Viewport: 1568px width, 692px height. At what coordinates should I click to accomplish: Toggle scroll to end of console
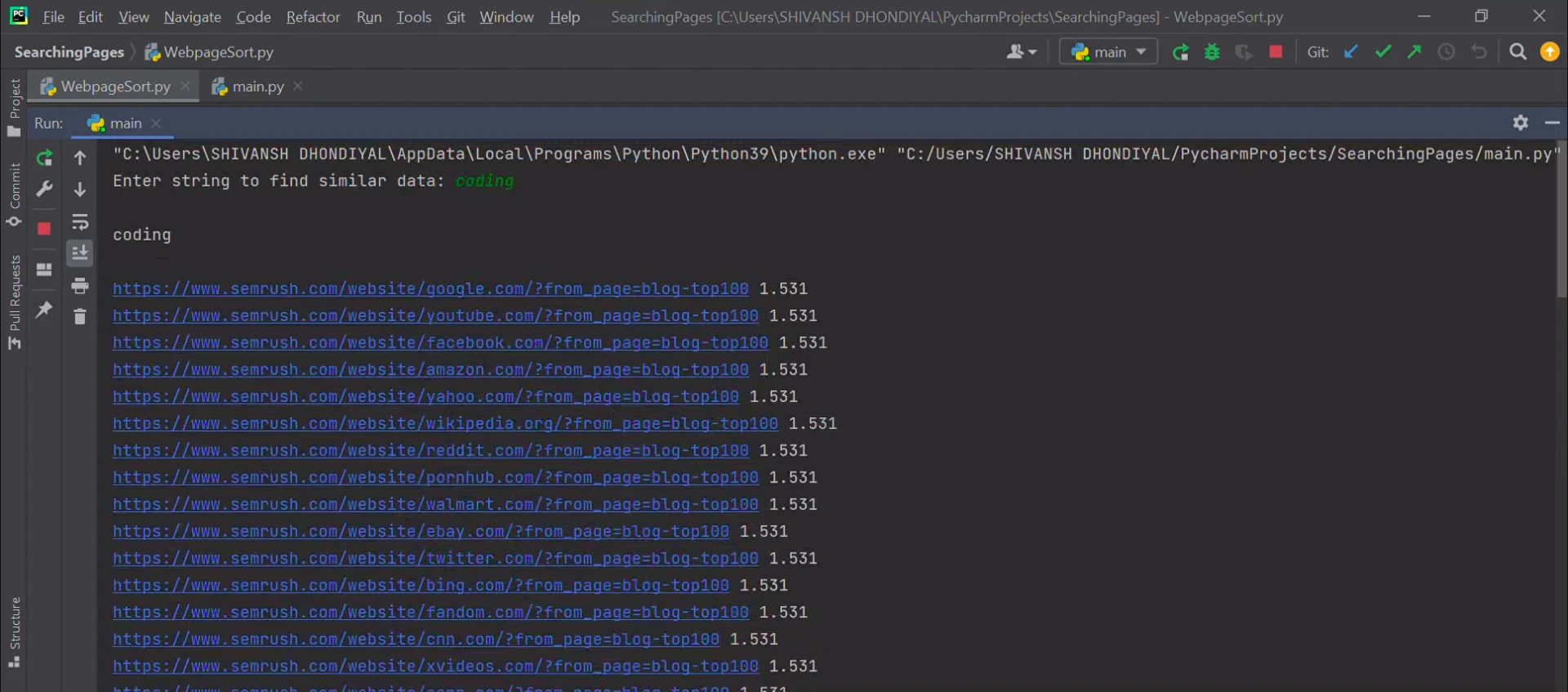click(x=80, y=253)
